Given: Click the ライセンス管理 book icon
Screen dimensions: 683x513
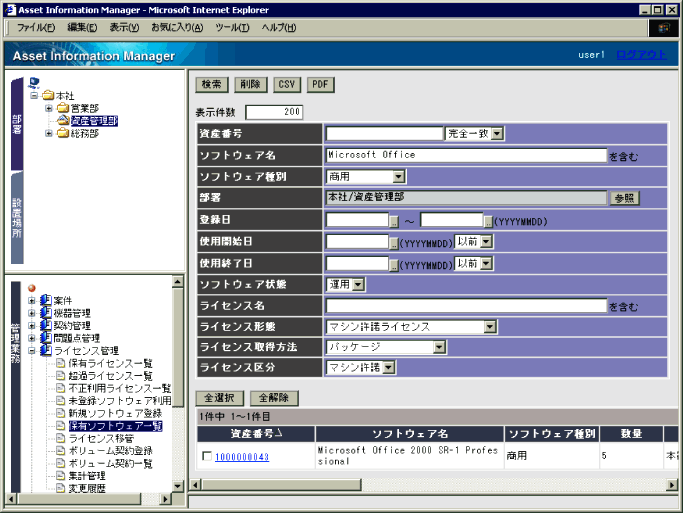Looking at the screenshot, I should point(46,350).
